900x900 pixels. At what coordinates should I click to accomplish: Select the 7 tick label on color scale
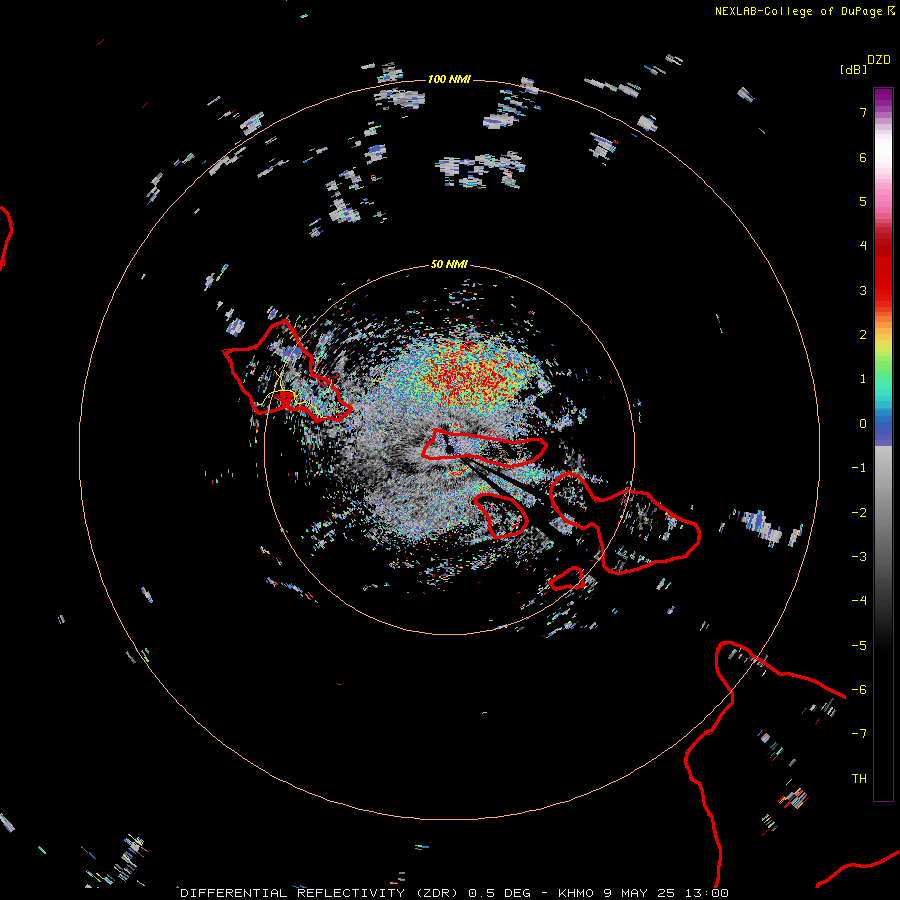(863, 112)
